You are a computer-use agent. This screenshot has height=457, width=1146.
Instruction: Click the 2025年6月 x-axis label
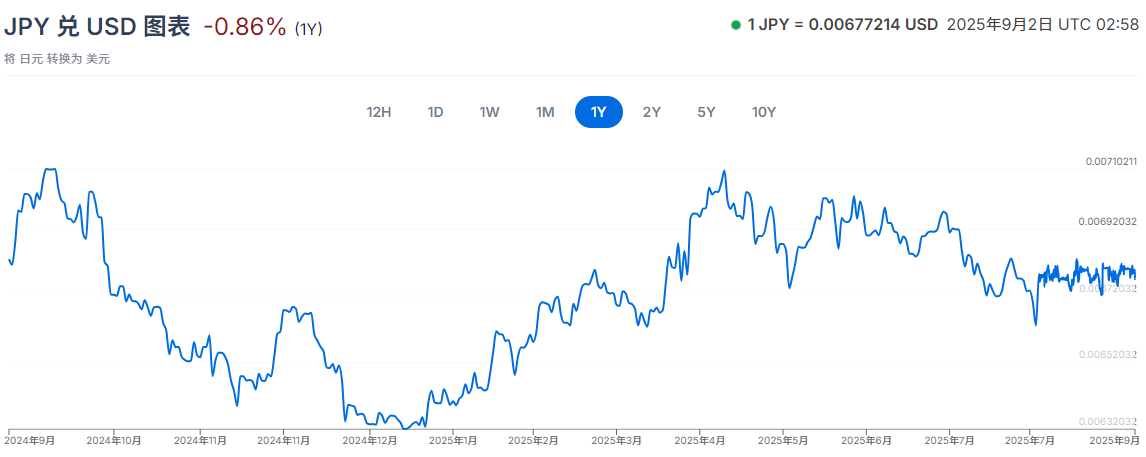[x=867, y=441]
